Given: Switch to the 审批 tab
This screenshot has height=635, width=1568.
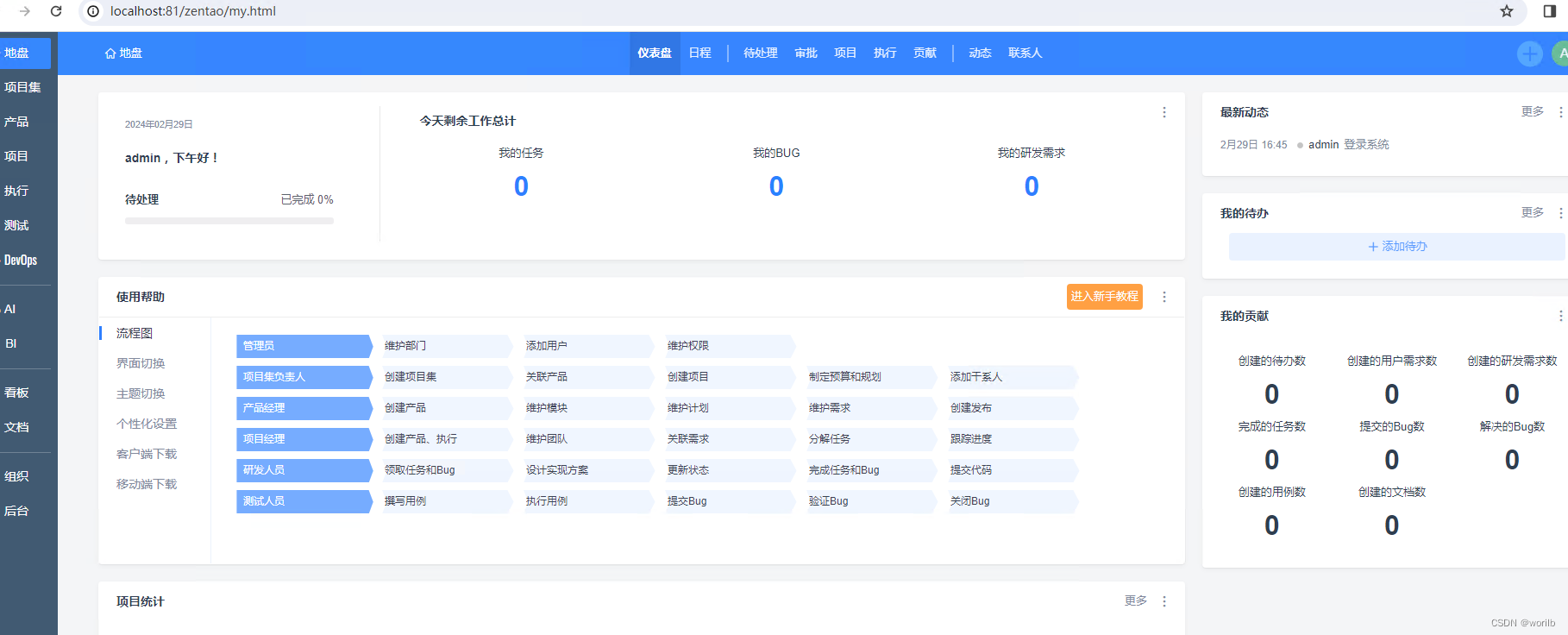Looking at the screenshot, I should click(x=806, y=53).
